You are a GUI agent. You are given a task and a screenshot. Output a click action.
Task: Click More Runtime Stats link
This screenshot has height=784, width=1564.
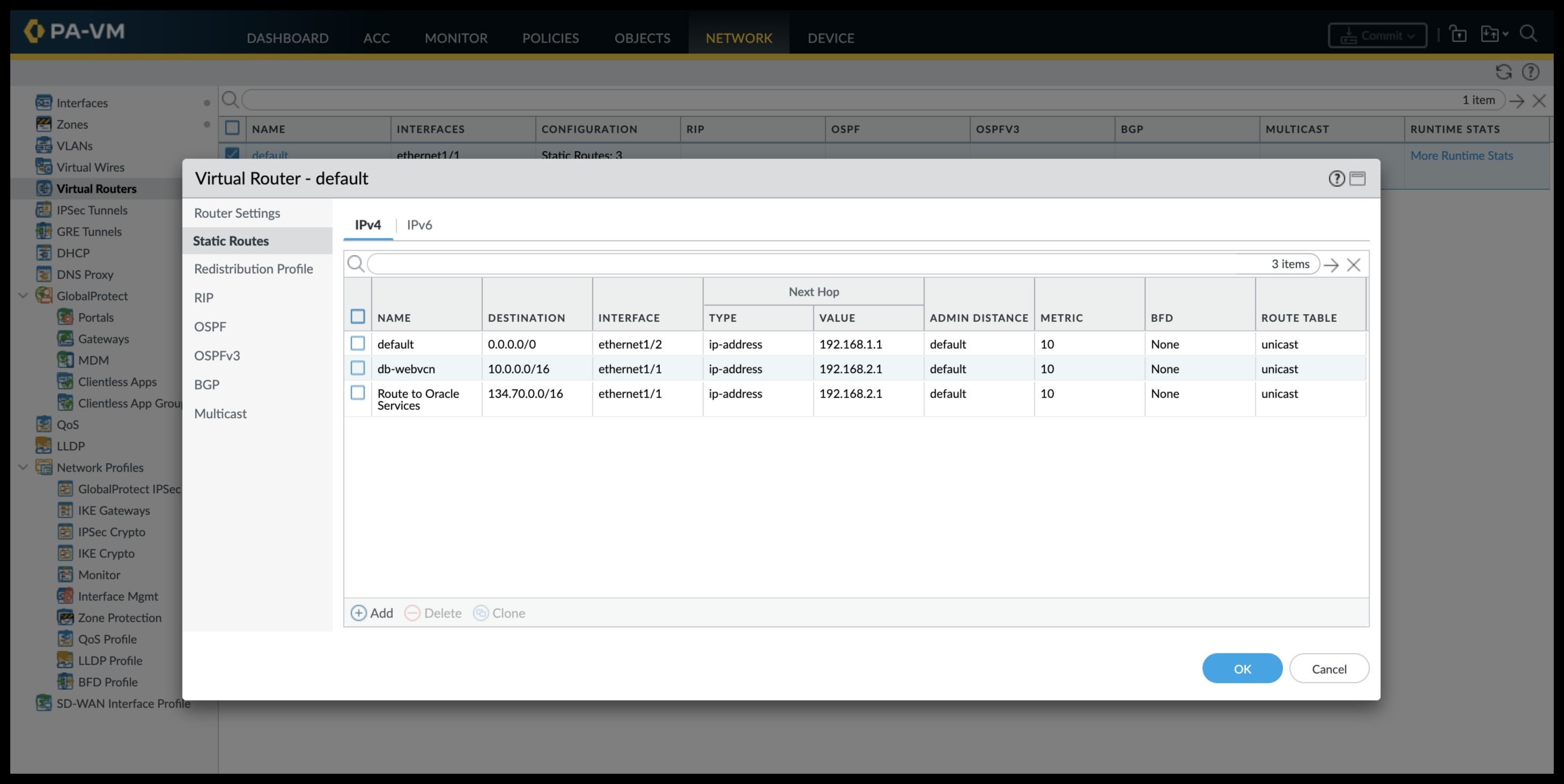pos(1463,156)
